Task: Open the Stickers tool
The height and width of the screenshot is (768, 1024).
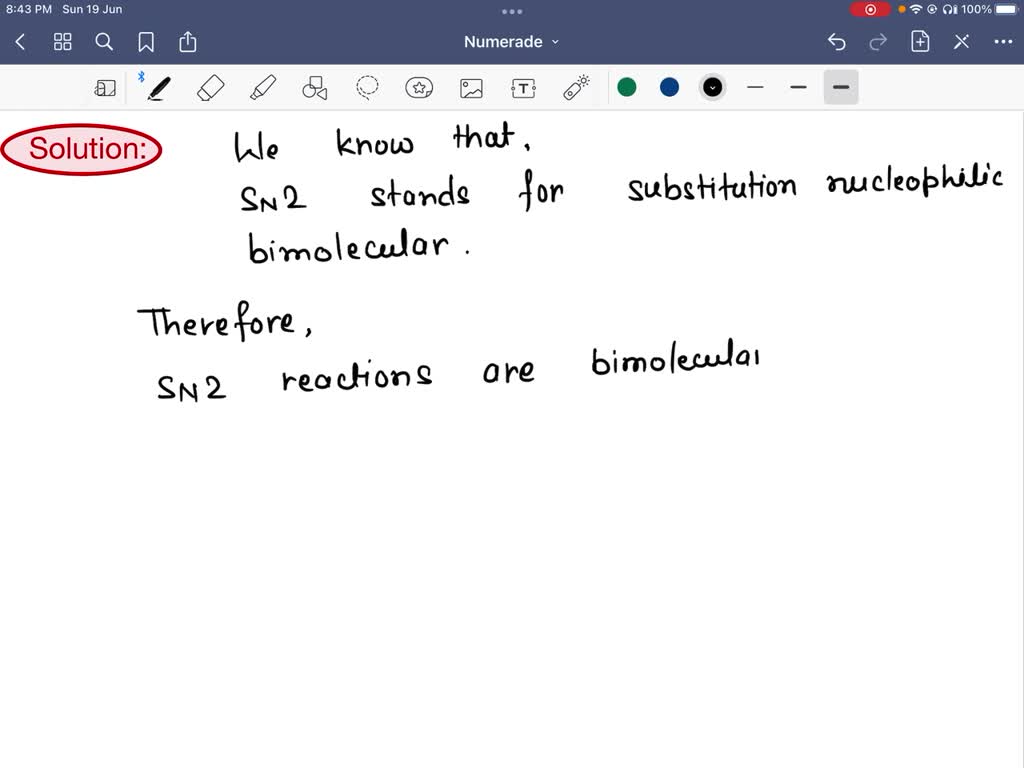Action: point(419,87)
